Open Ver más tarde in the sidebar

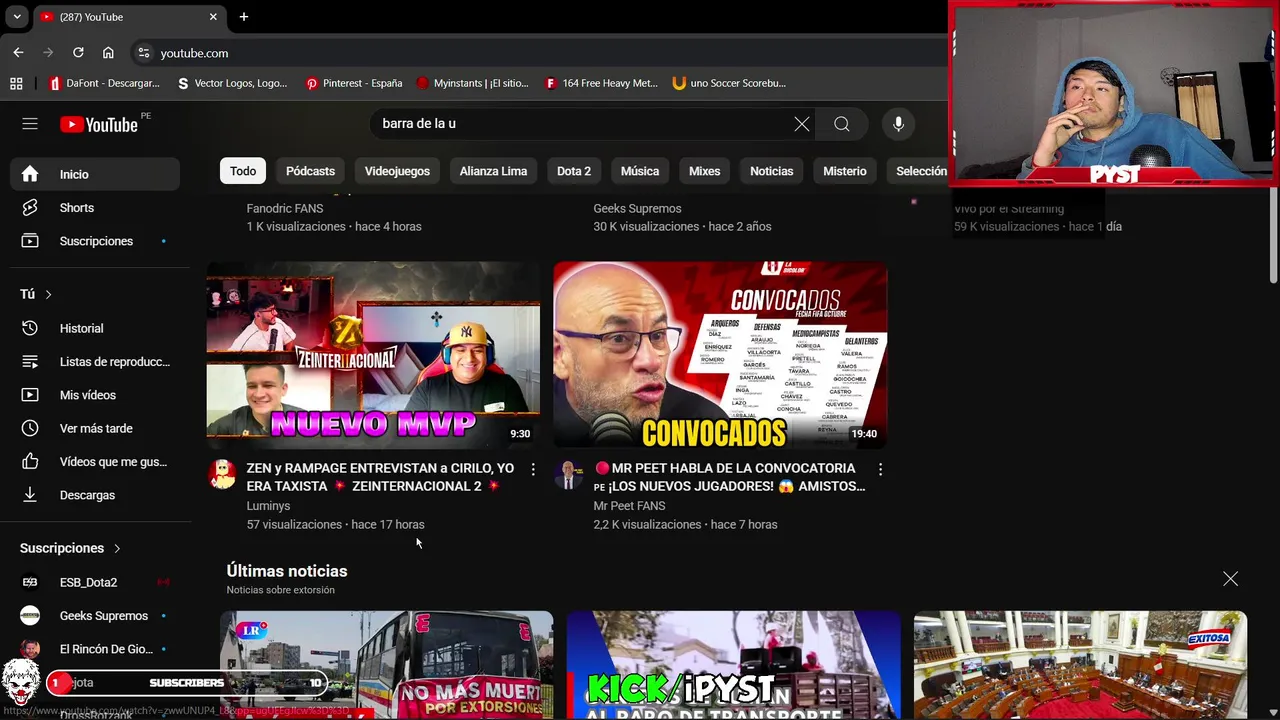(x=95, y=428)
